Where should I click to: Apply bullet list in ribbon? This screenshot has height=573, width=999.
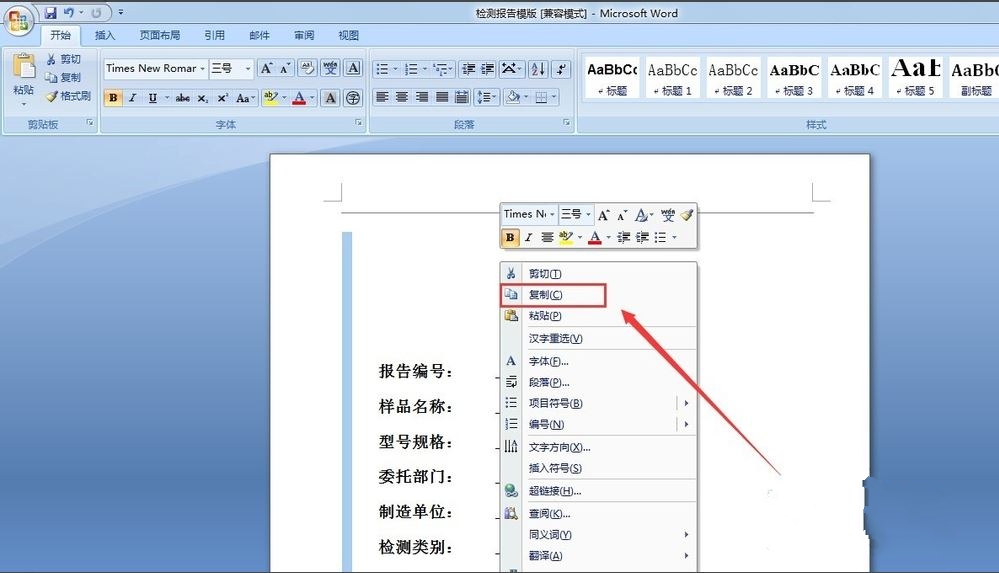[x=382, y=69]
